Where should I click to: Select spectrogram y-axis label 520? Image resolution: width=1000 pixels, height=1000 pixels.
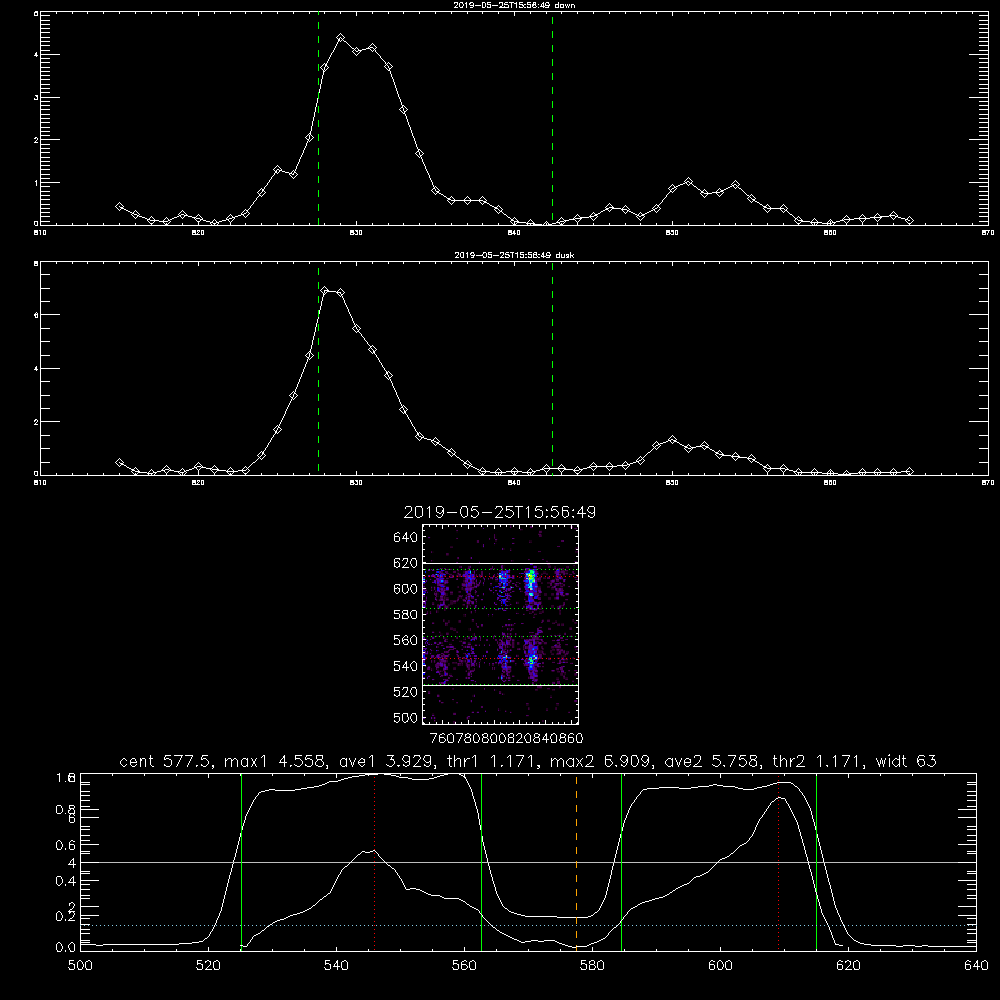[x=406, y=692]
